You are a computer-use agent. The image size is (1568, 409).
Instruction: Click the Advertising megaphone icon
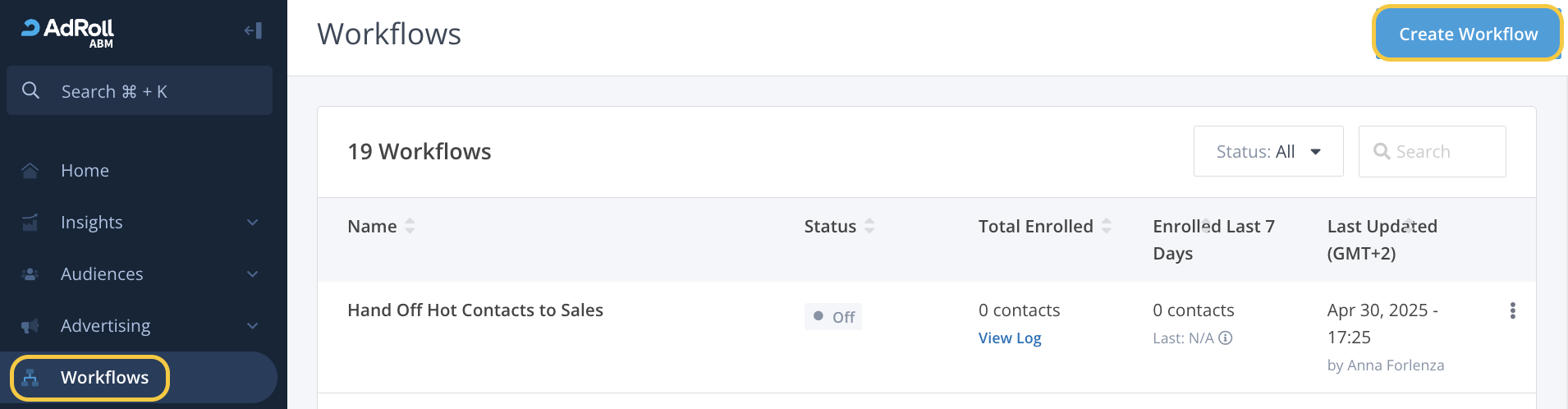30,326
